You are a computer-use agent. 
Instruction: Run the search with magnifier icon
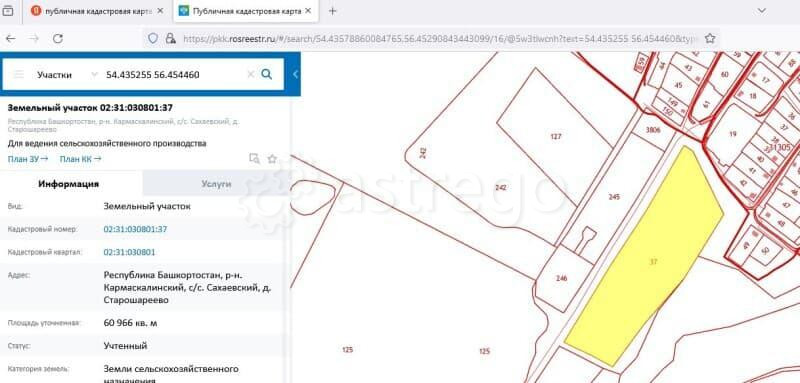tap(266, 74)
